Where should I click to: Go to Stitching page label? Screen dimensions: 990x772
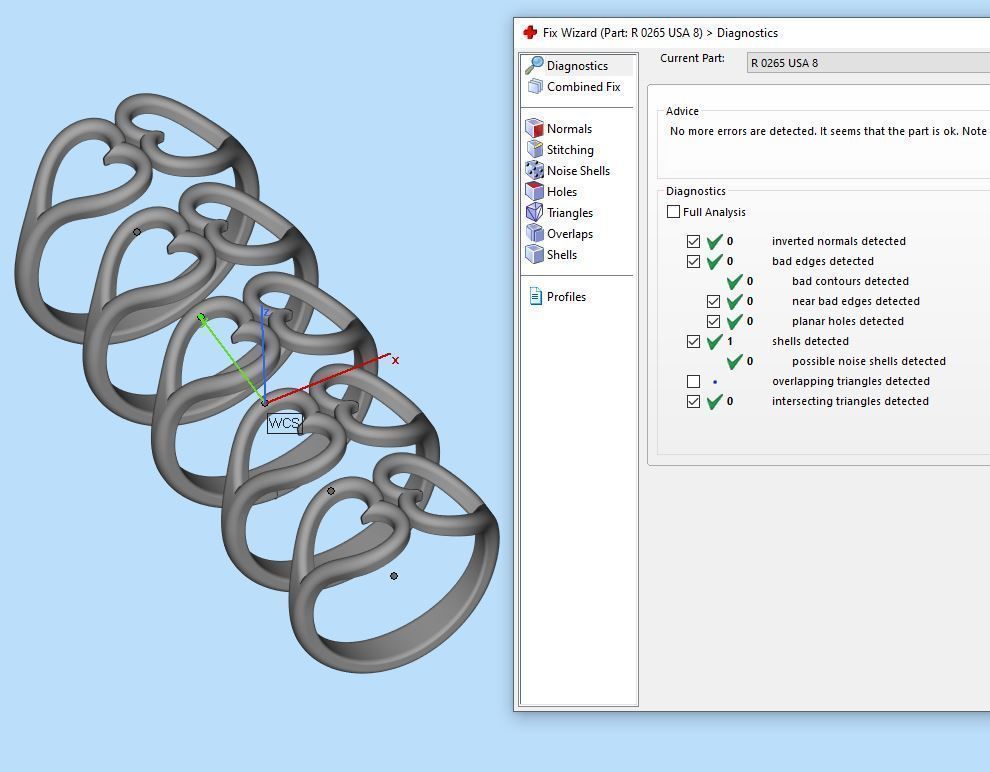[570, 150]
